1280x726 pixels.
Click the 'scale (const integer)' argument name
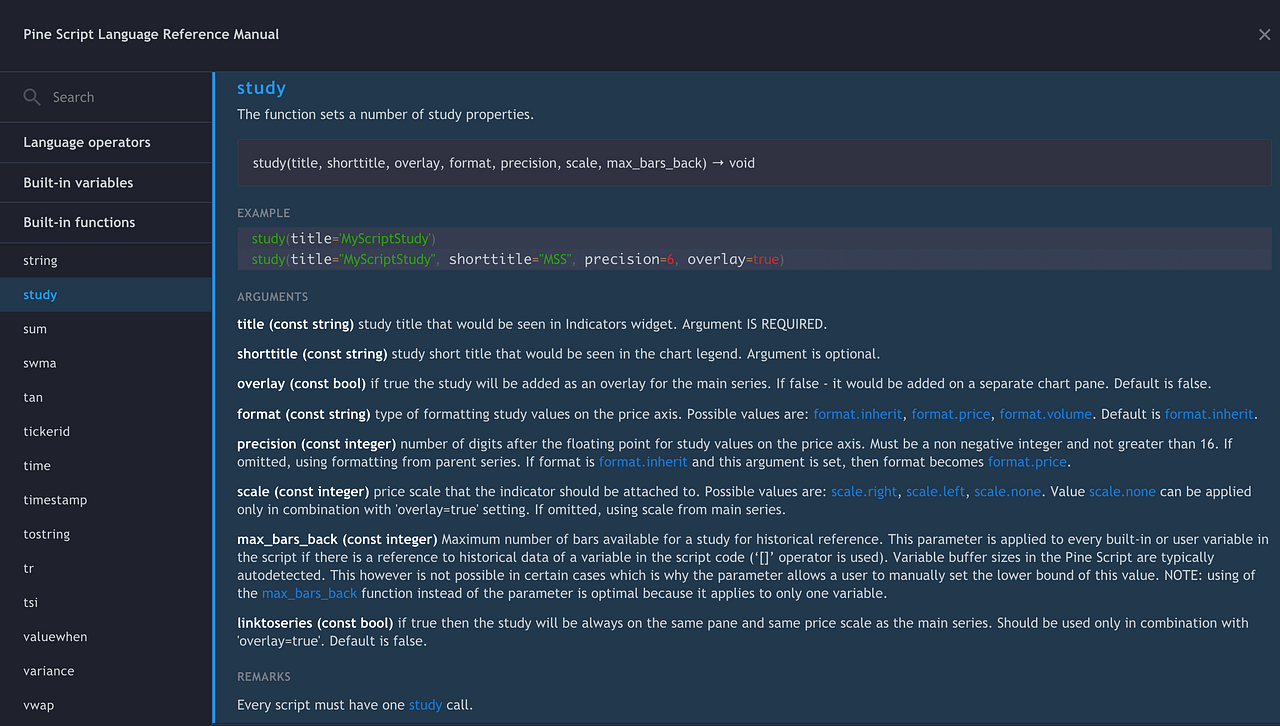[x=304, y=492]
